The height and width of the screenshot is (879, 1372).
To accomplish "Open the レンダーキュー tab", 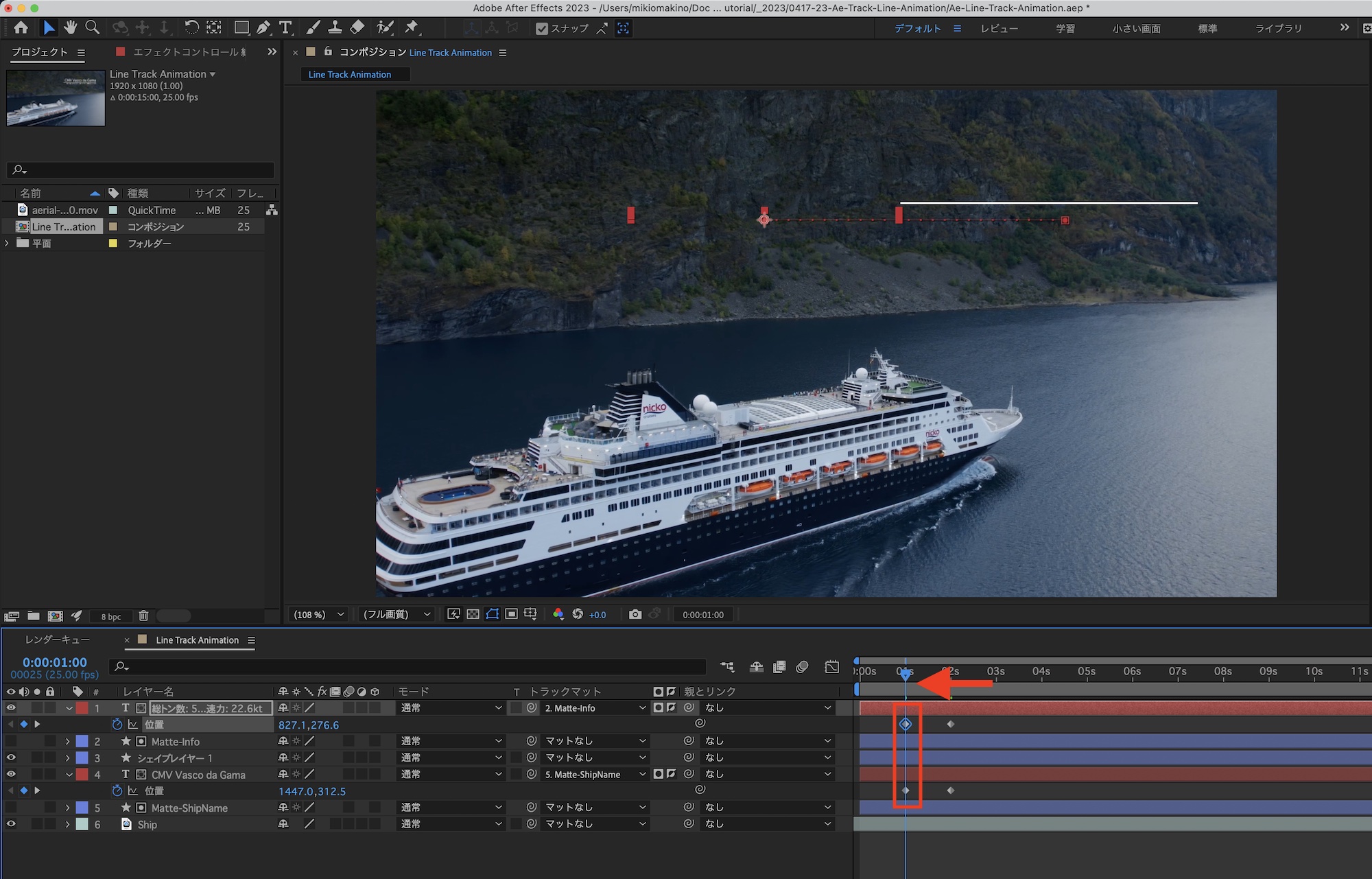I will (58, 640).
